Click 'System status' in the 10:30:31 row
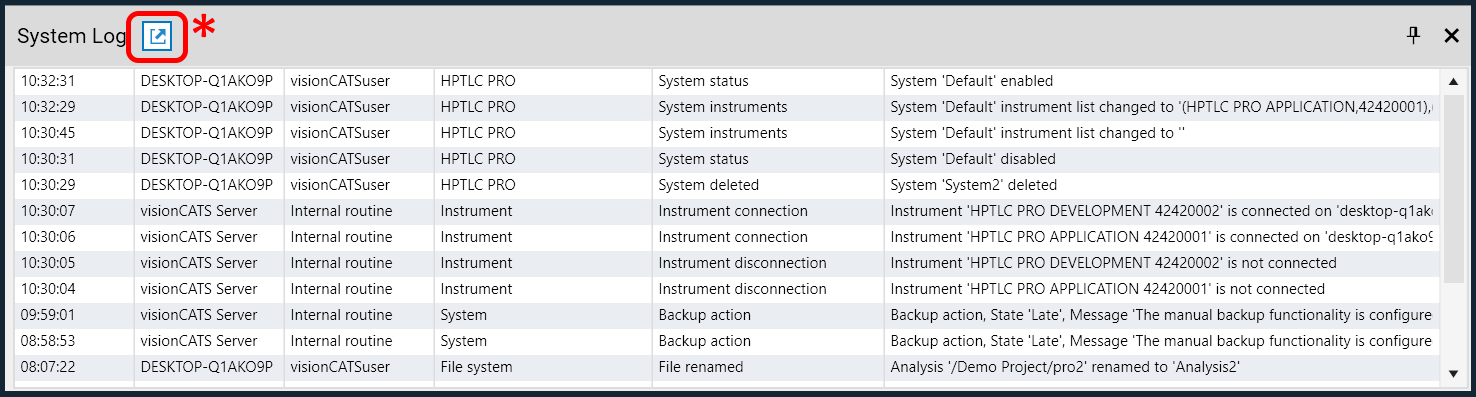This screenshot has height=397, width=1476. 703,159
